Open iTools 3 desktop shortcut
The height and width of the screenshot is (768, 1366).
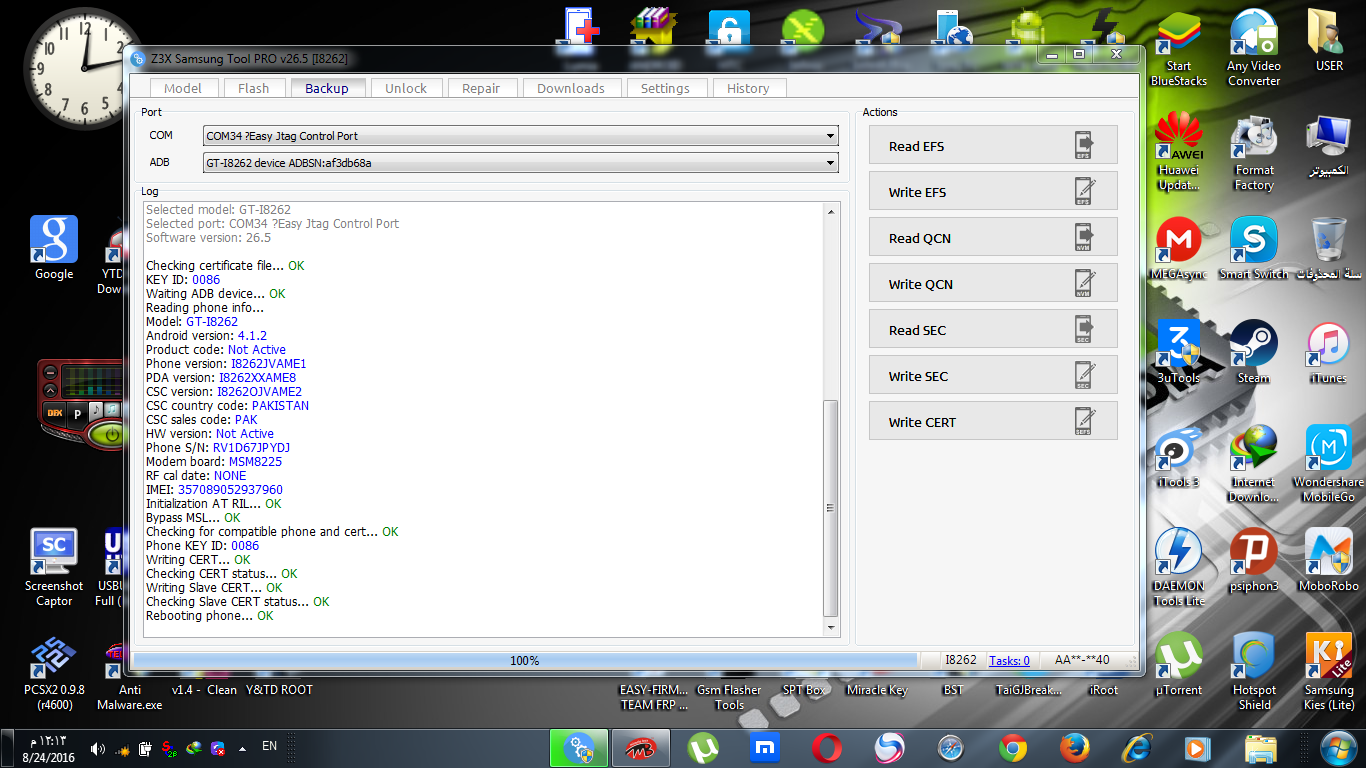(x=1178, y=457)
